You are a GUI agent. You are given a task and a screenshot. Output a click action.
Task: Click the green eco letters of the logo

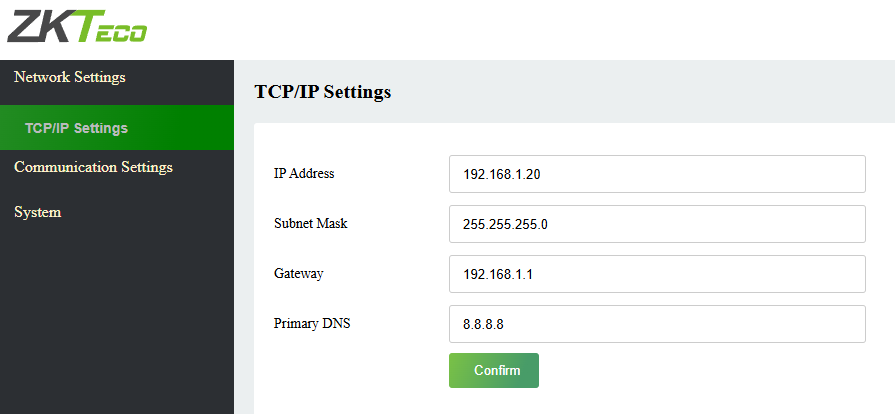(118, 30)
